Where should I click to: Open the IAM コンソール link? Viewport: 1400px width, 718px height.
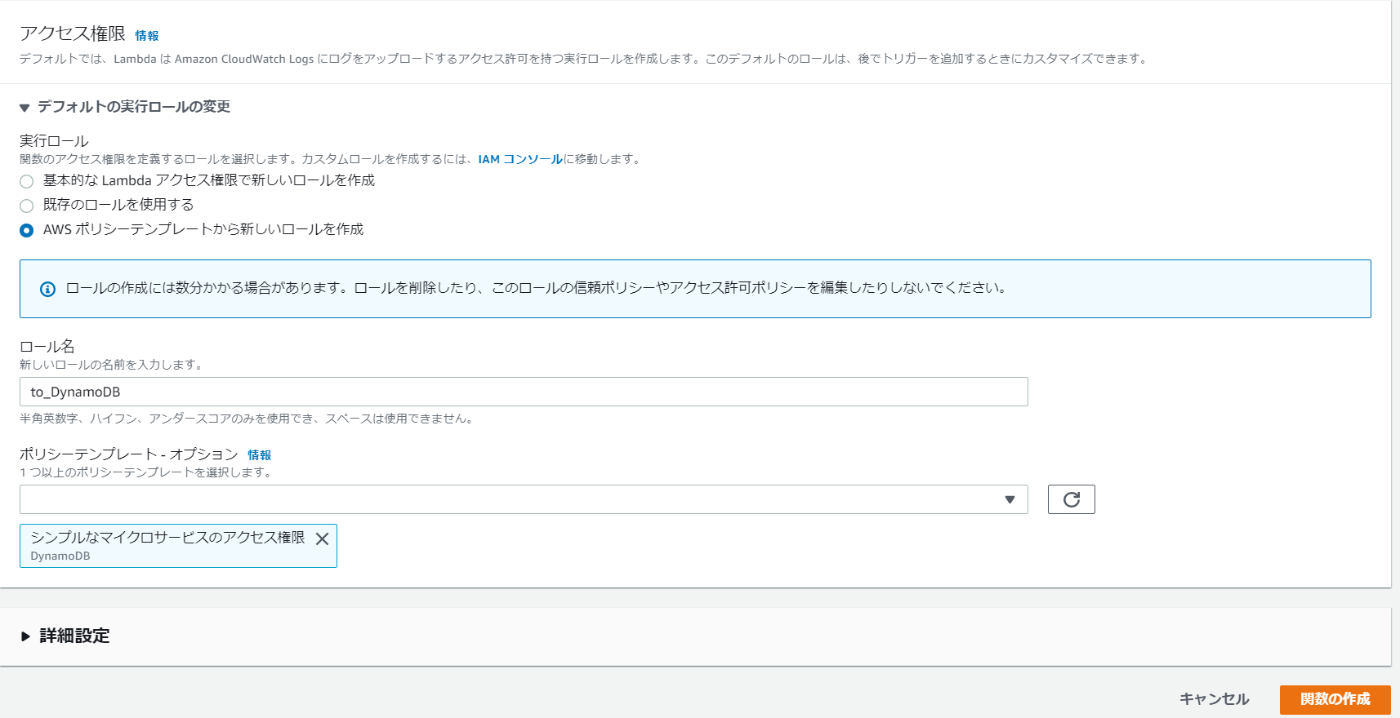click(521, 159)
